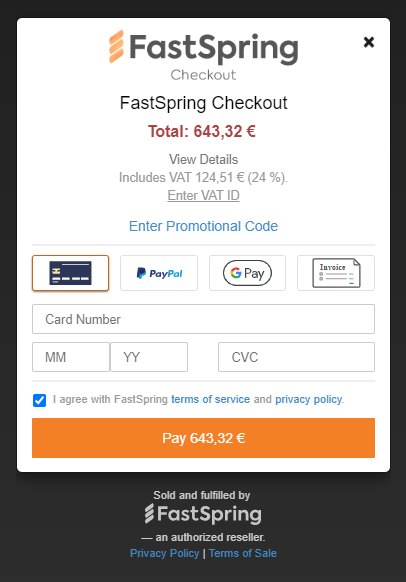Click the CVC security code field
406x582 pixels.
point(296,357)
